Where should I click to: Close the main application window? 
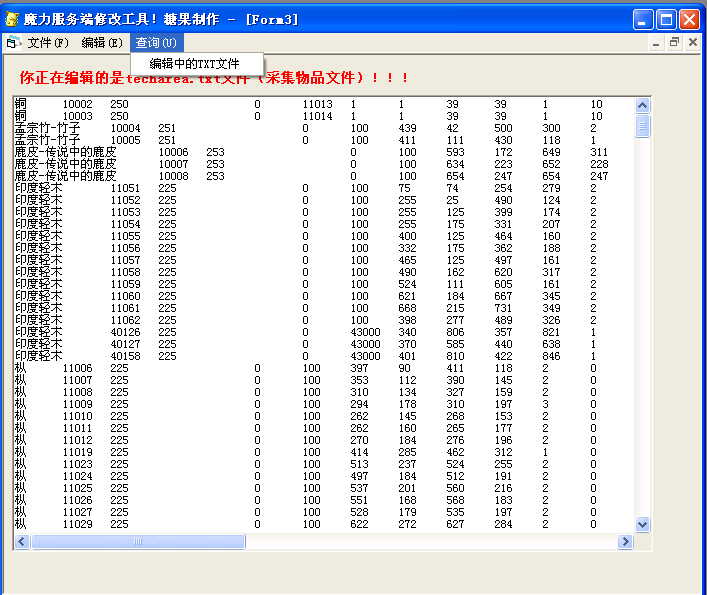(x=690, y=20)
